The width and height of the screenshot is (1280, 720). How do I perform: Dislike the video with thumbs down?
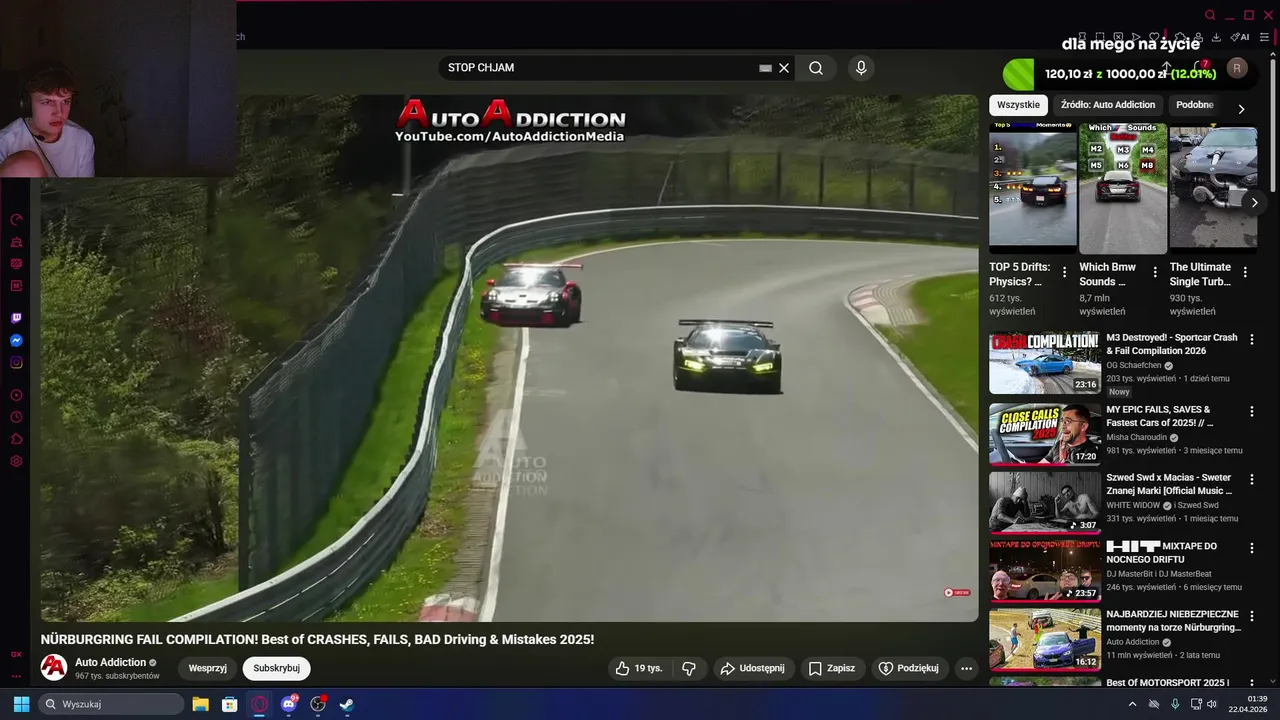689,668
